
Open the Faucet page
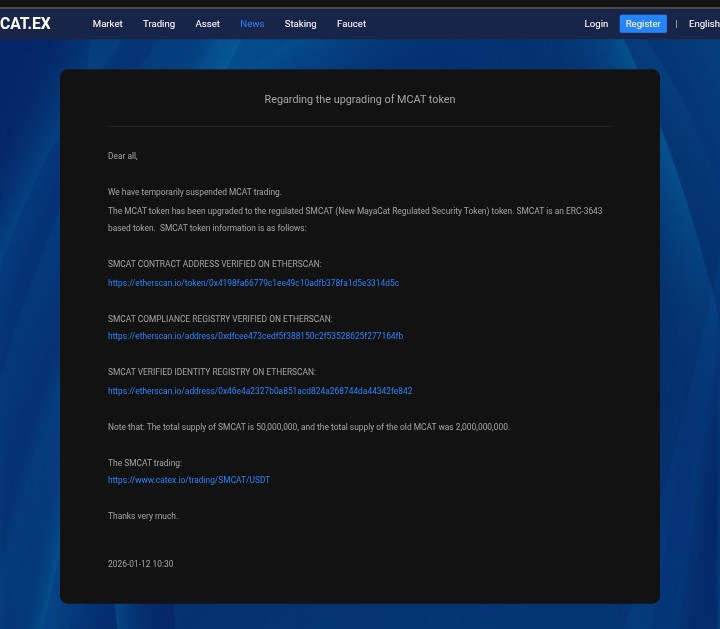tap(351, 24)
